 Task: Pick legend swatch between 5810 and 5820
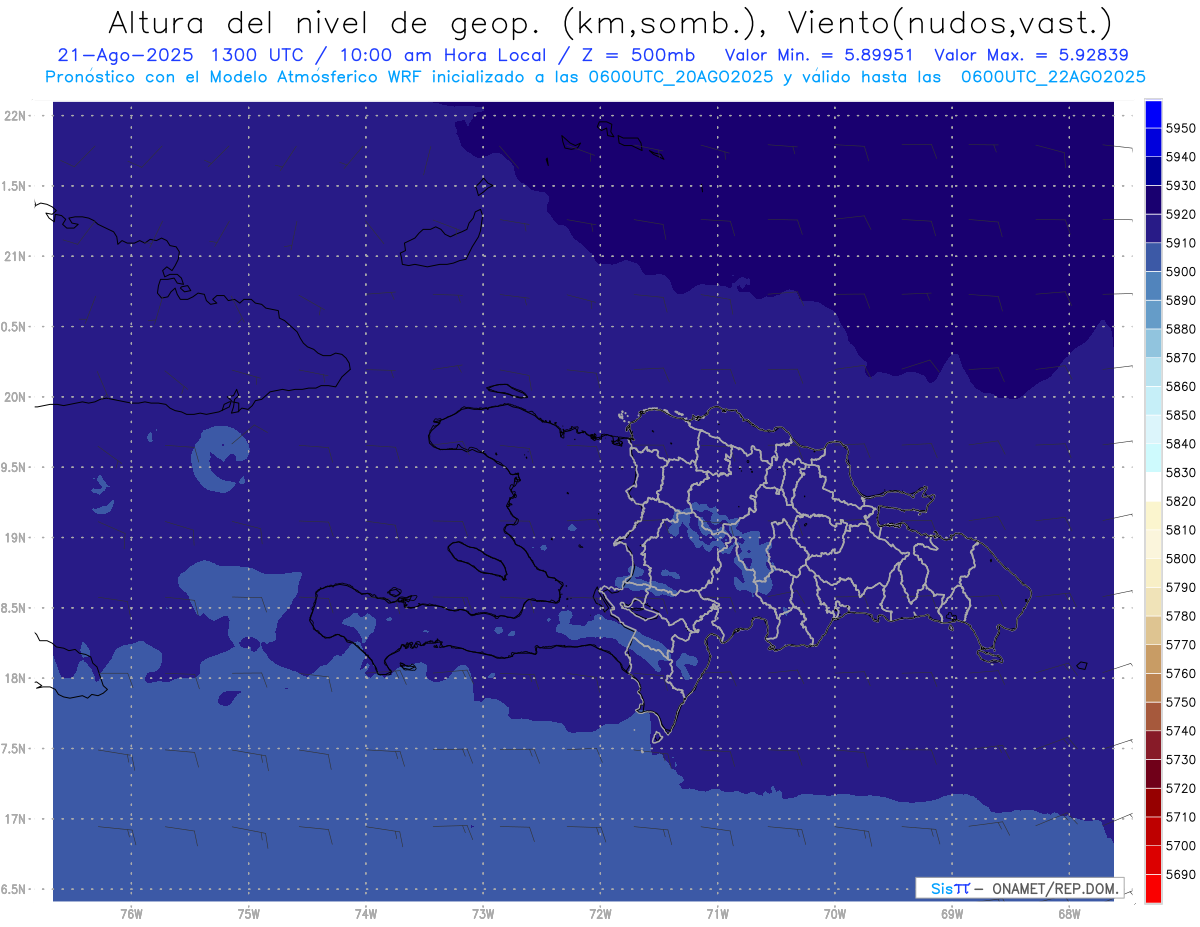[x=1153, y=515]
